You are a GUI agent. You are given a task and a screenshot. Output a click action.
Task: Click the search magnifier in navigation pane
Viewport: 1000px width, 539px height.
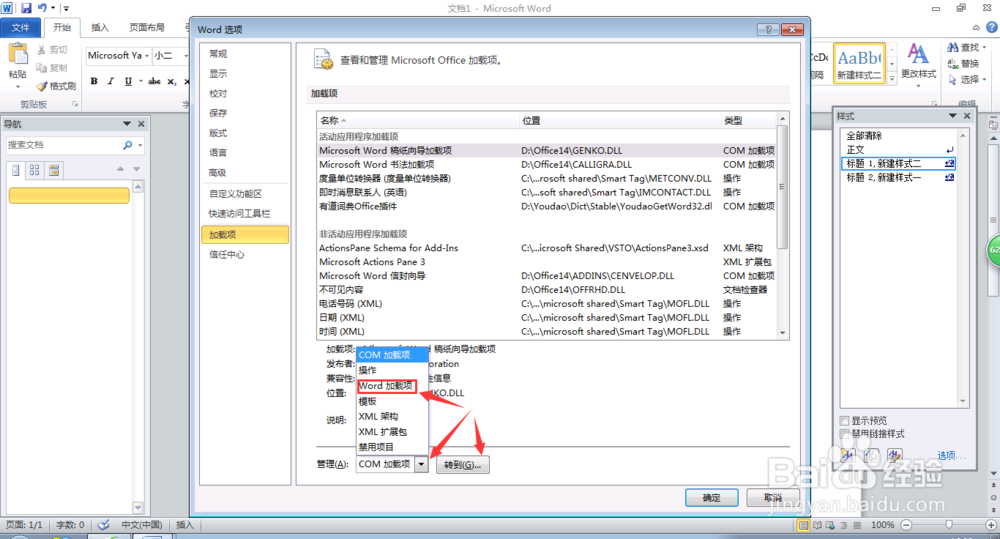(128, 145)
